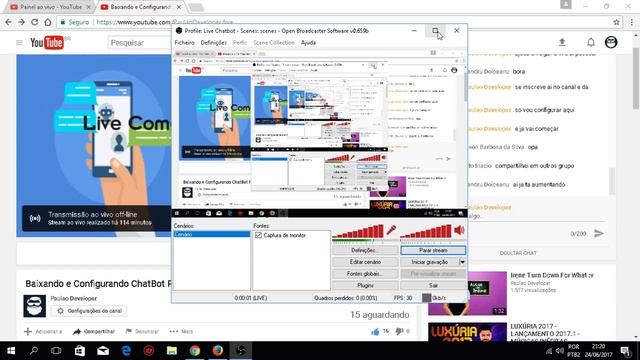Image resolution: width=640 pixels, height=360 pixels.
Task: Switch to Painel ao vivo Chrome tab
Action: tap(51, 7)
